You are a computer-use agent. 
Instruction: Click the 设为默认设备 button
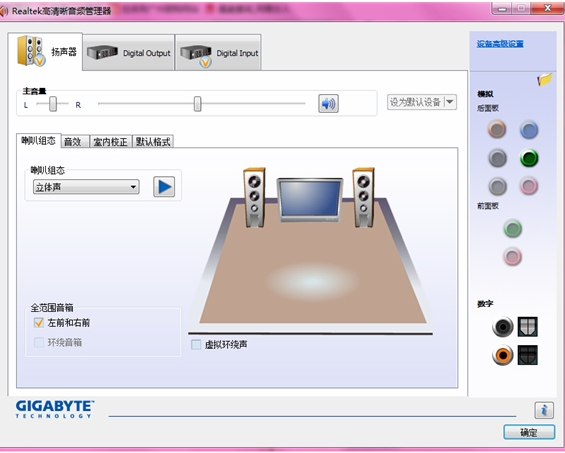pyautogui.click(x=415, y=102)
